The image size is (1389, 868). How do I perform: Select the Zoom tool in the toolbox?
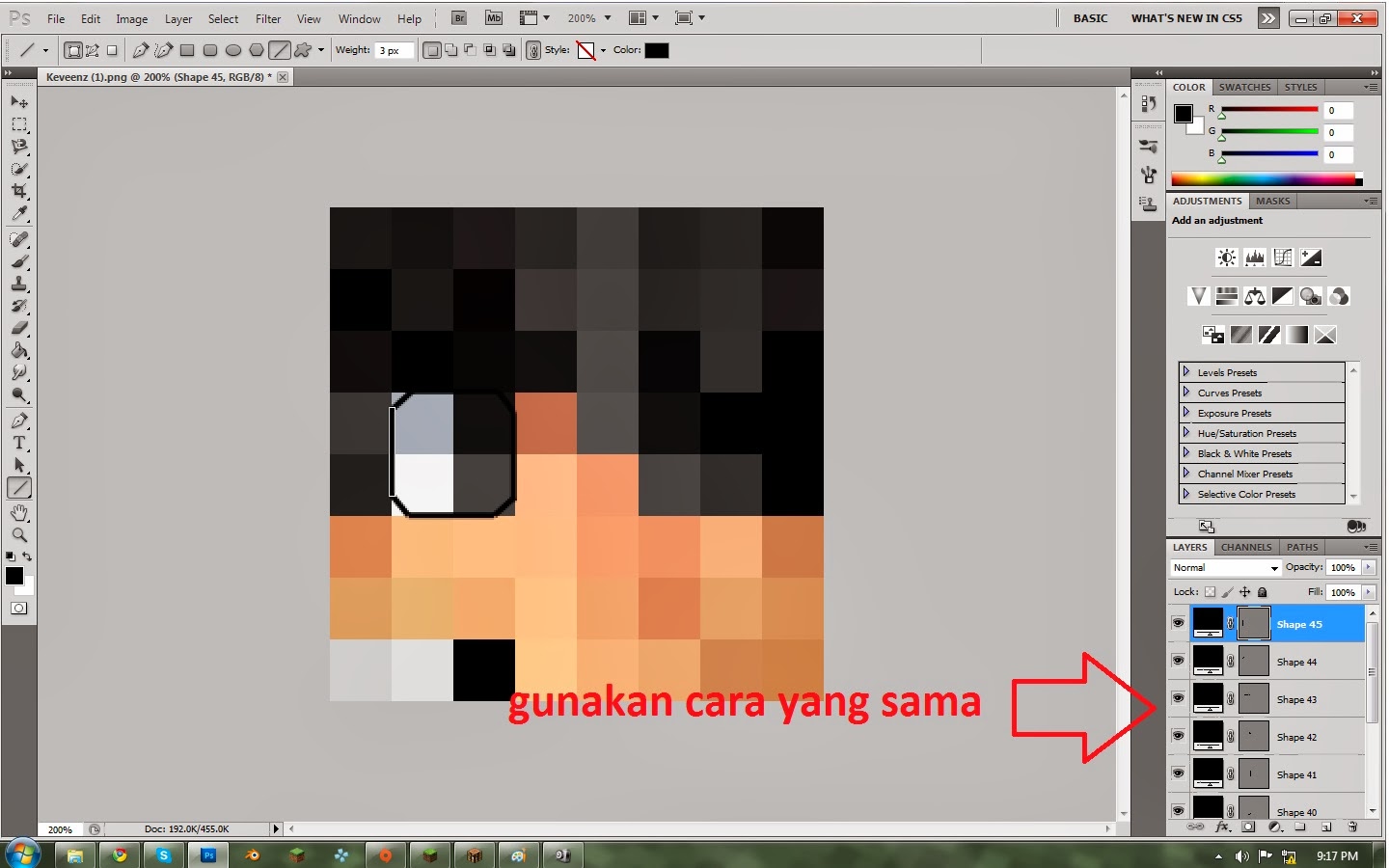[19, 534]
